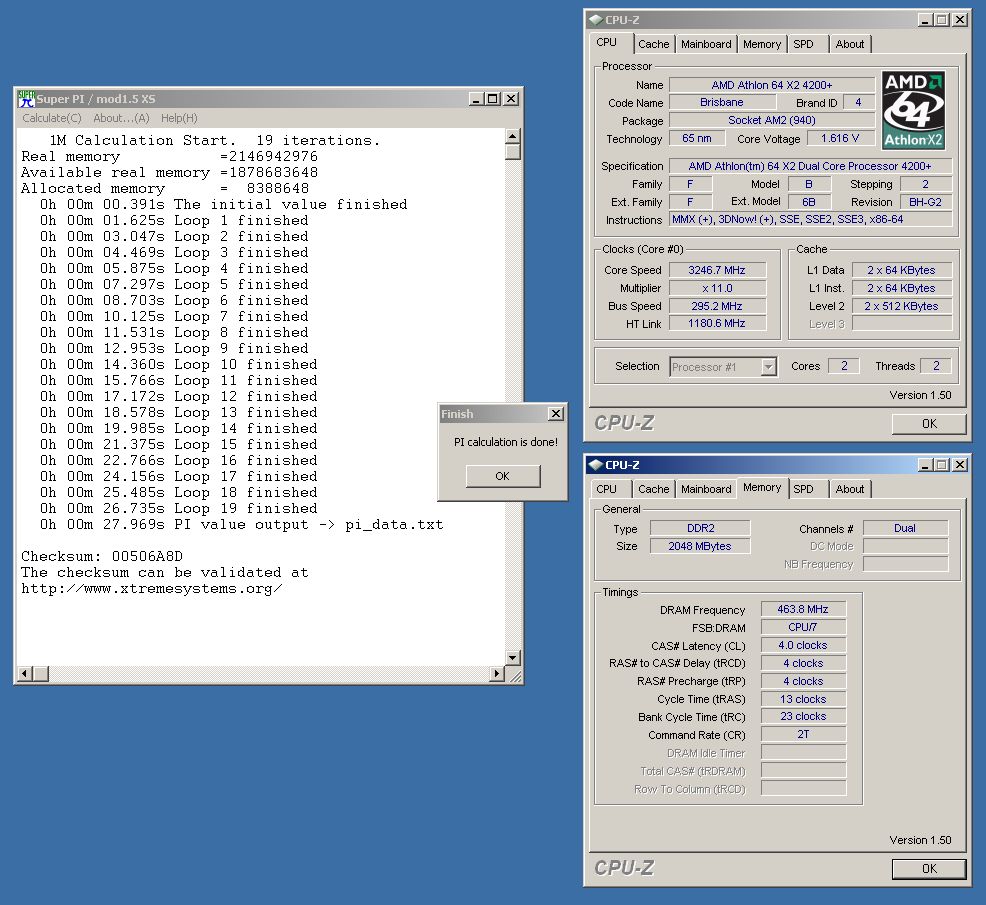Select Memory tab in bottom CPU-Z window
Viewport: 986px width, 905px height.
pos(762,487)
